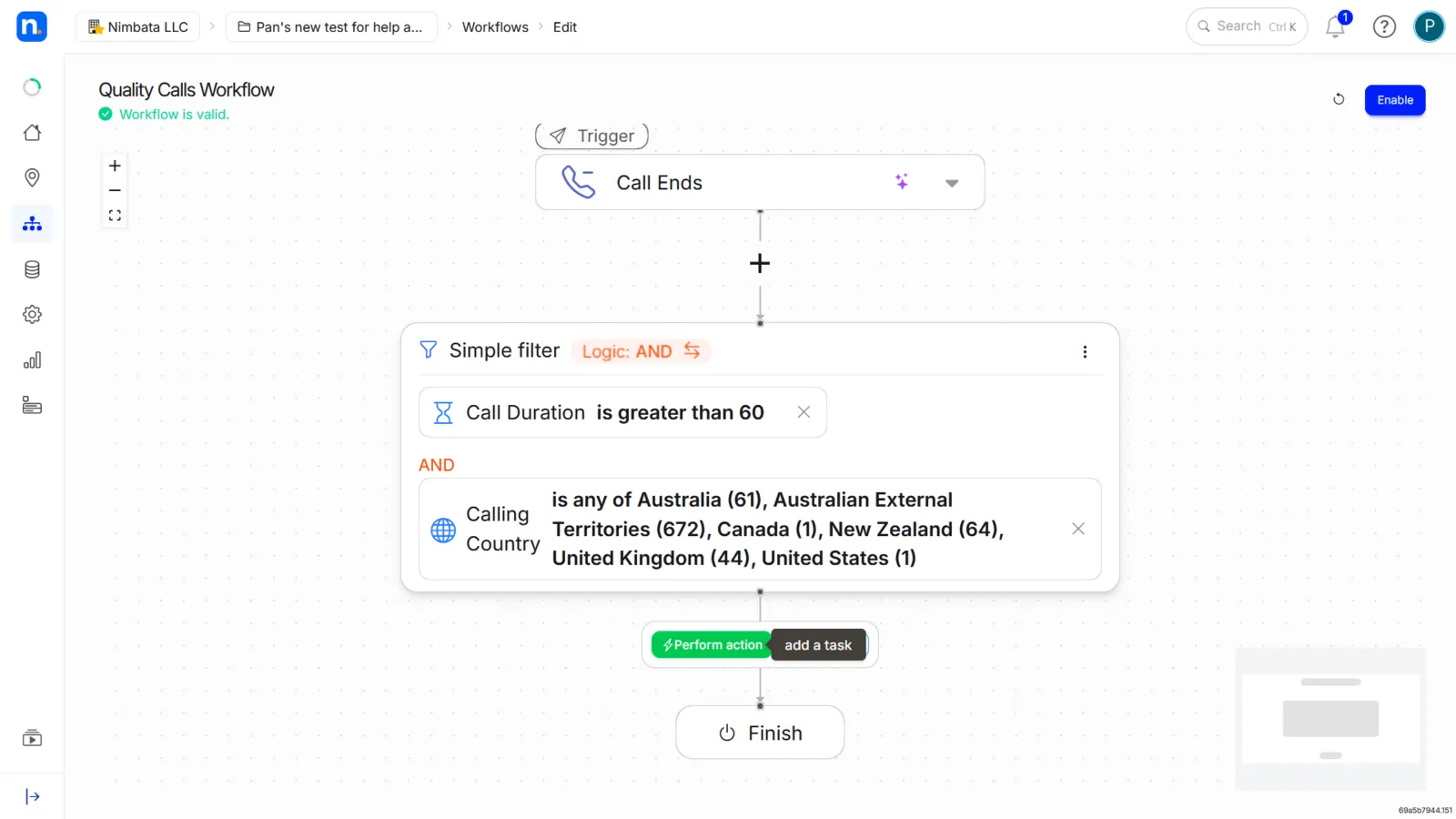This screenshot has height=819, width=1456.
Task: Click the loading progress circle icon
Action: [32, 87]
